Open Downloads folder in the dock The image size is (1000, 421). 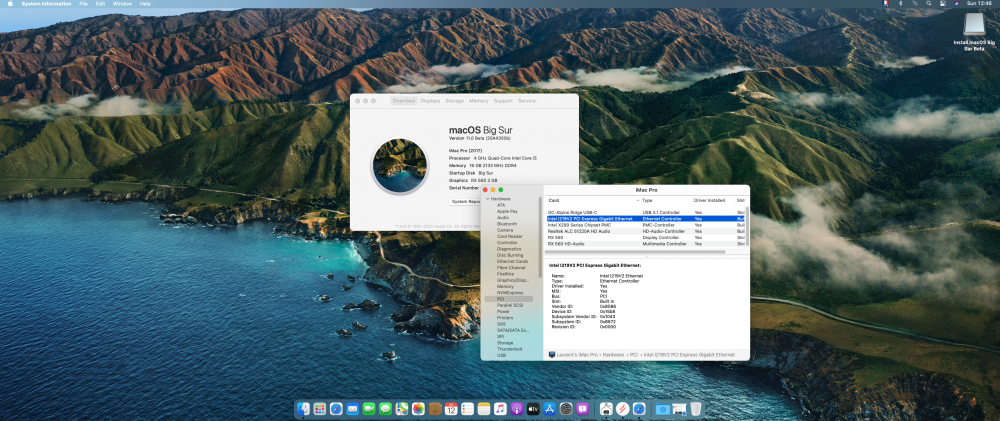point(663,409)
